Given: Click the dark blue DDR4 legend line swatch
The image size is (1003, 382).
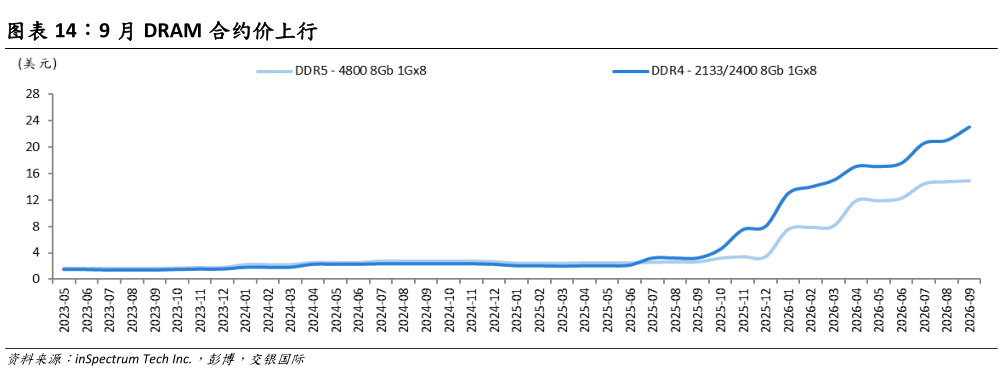Looking at the screenshot, I should coord(631,71).
